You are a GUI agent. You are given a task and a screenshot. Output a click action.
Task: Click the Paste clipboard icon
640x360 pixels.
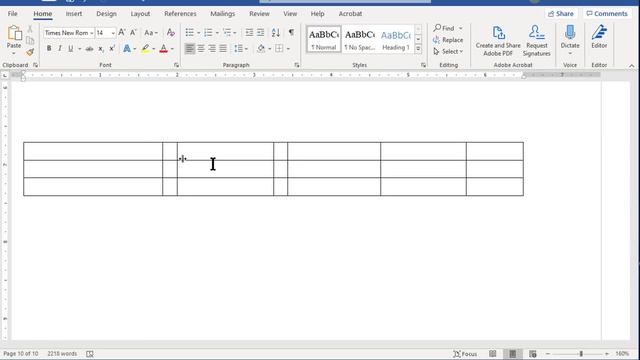click(14, 34)
